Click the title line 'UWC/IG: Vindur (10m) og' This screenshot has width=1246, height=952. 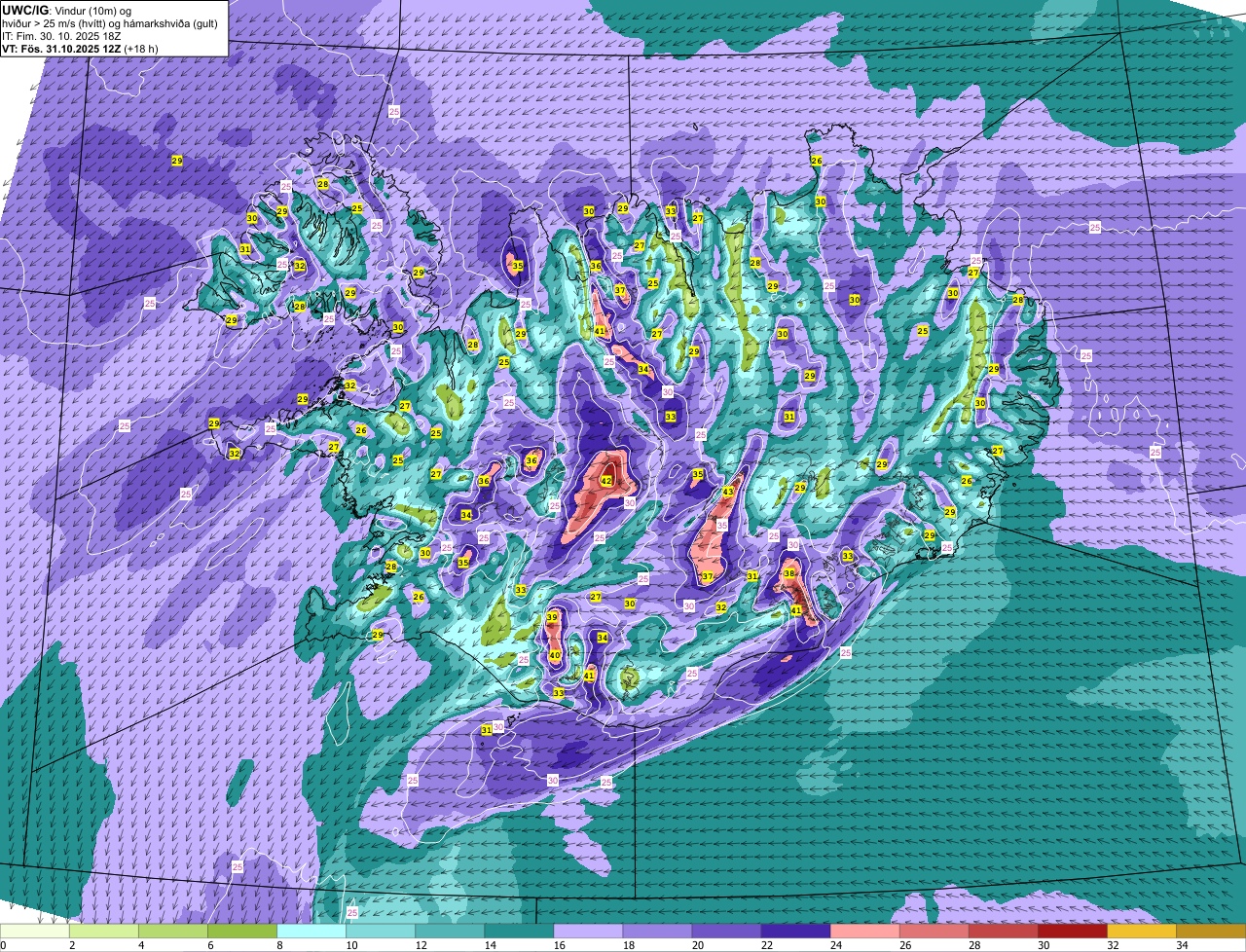tap(65, 11)
